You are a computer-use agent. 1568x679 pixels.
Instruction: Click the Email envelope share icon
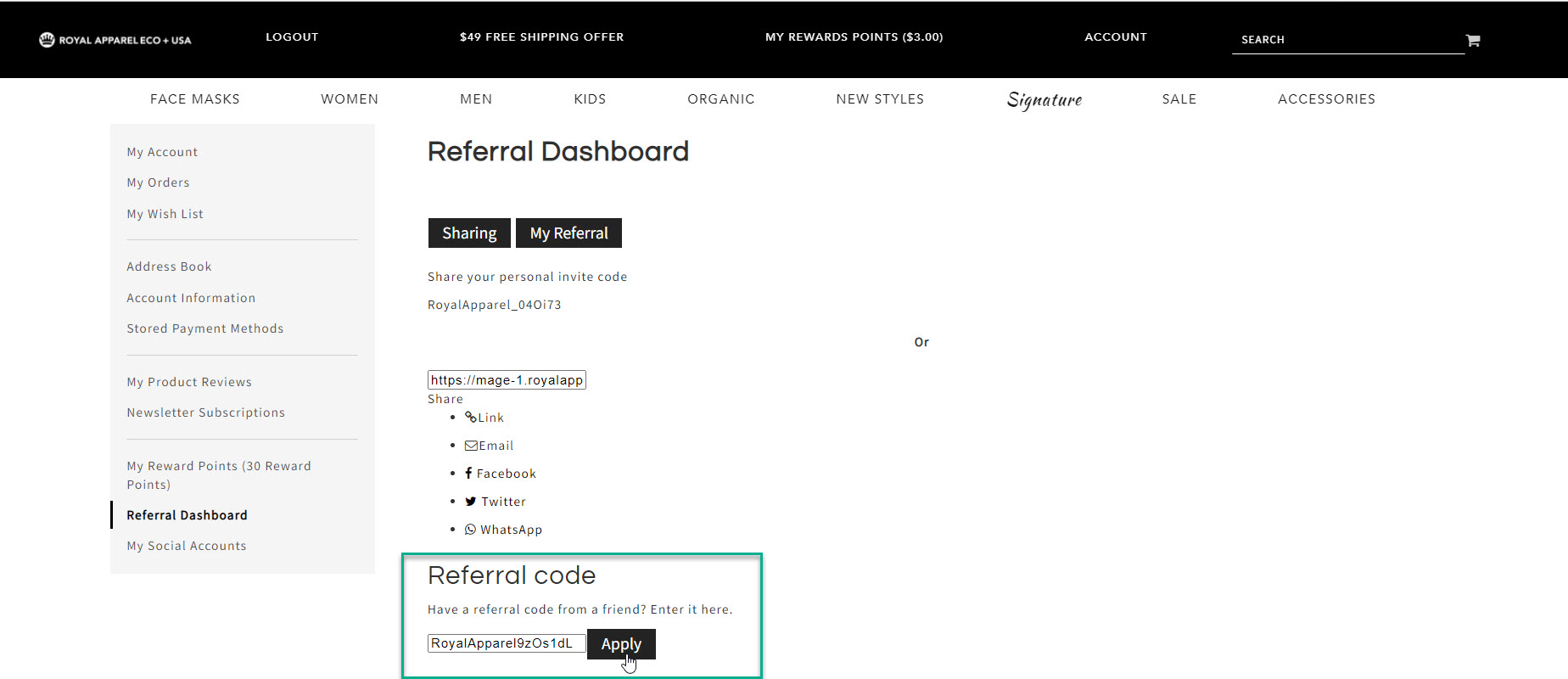tap(471, 446)
